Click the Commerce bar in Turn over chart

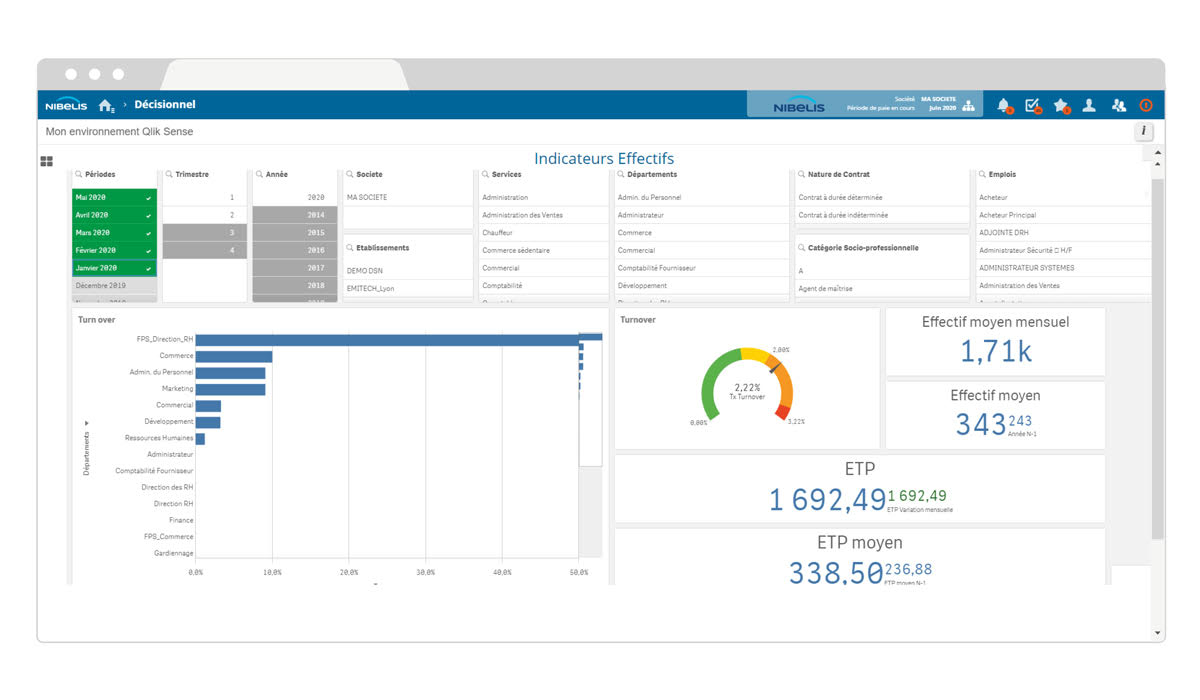[234, 356]
